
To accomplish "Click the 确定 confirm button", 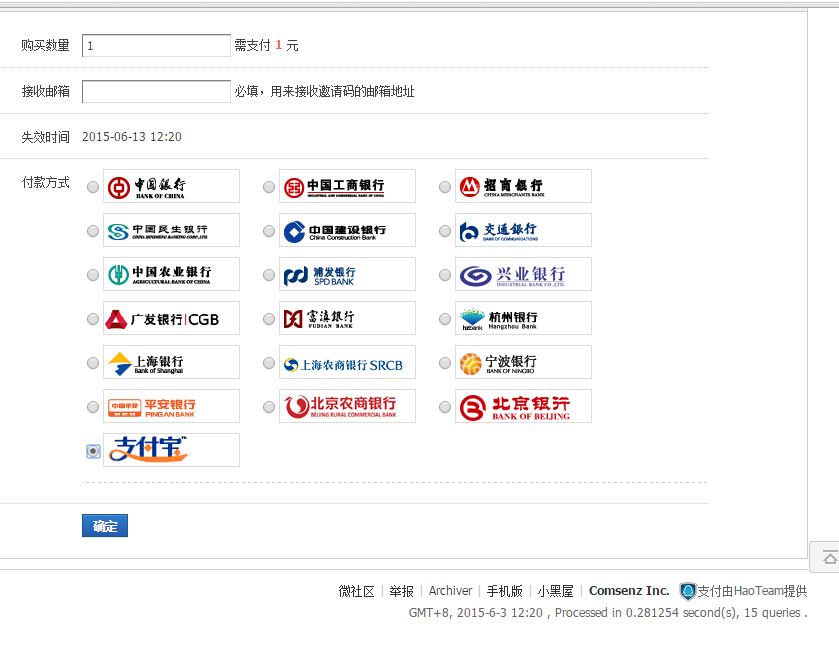I will [x=105, y=525].
